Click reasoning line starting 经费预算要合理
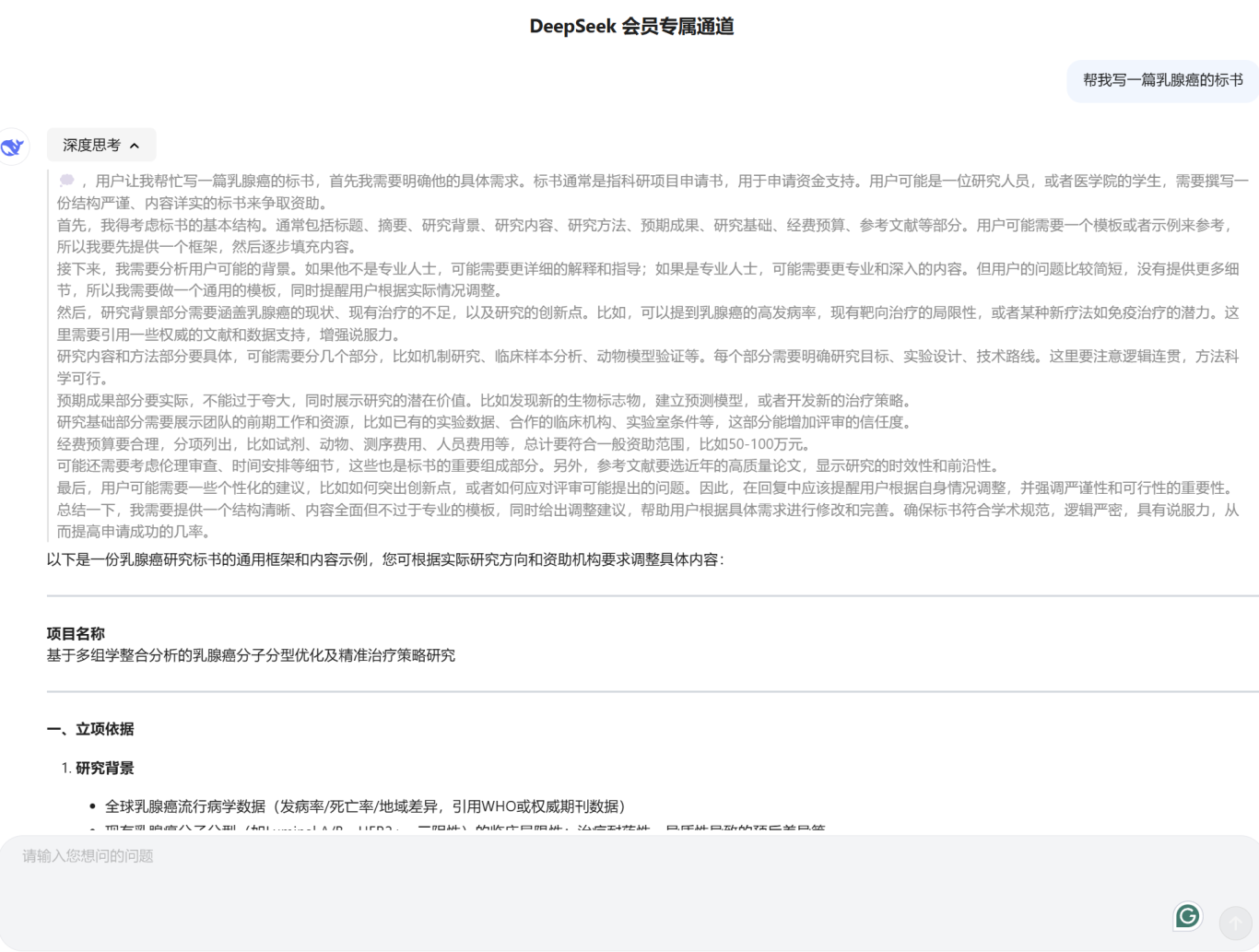Screen dimensions: 1259x952 coord(434,444)
